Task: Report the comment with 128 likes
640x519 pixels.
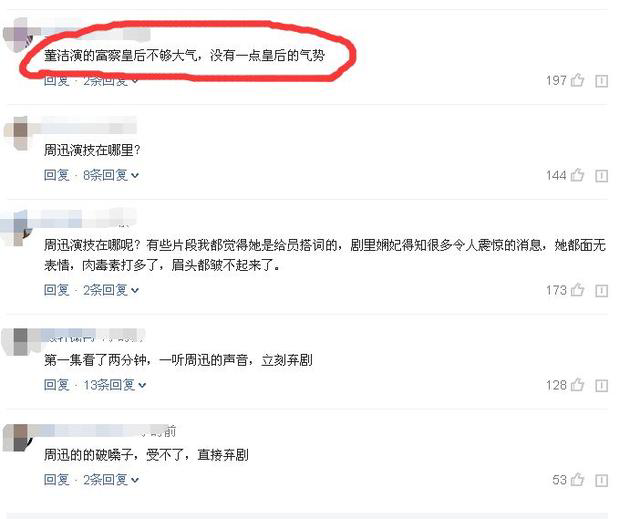Action: pyautogui.click(x=602, y=386)
